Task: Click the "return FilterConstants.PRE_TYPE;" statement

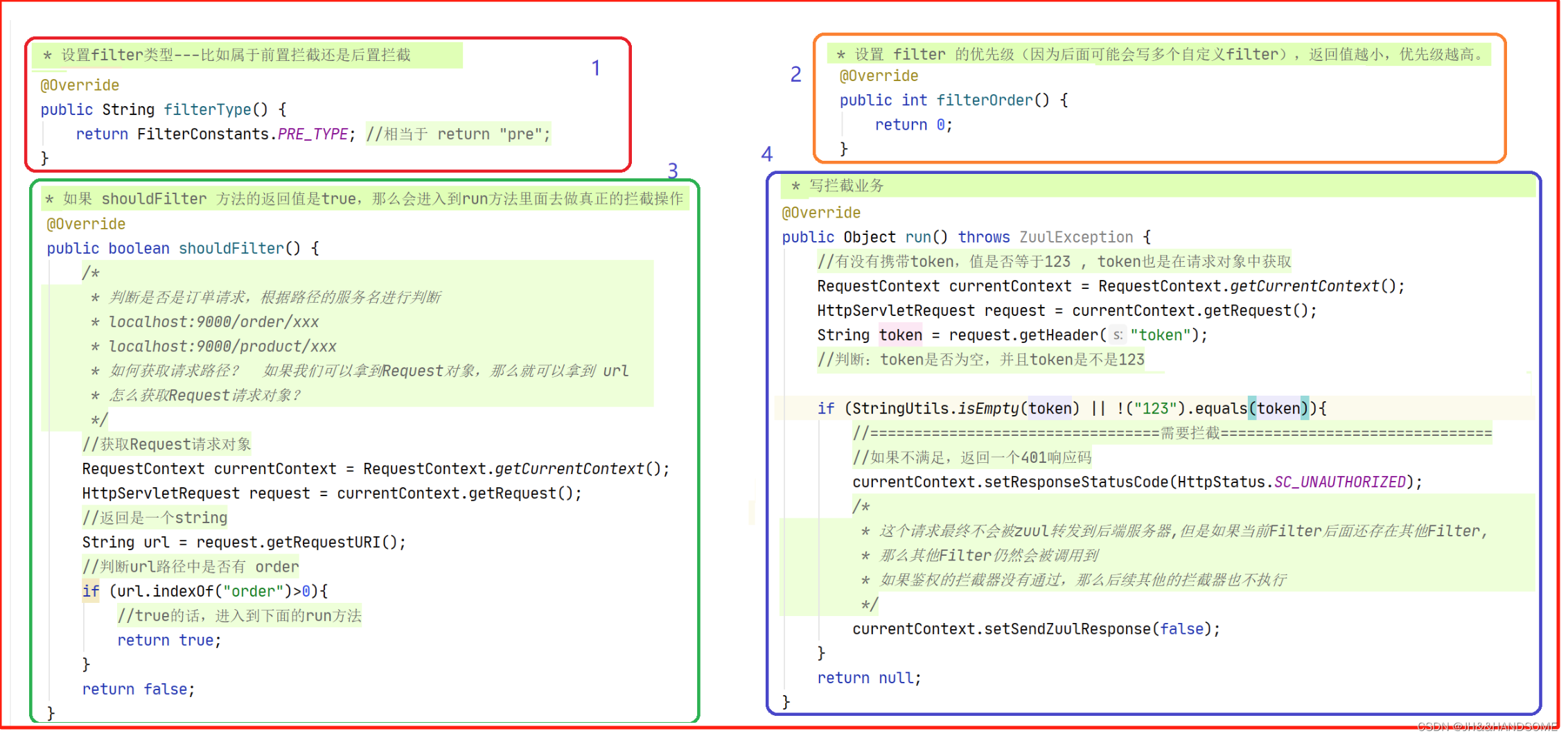Action: [215, 134]
